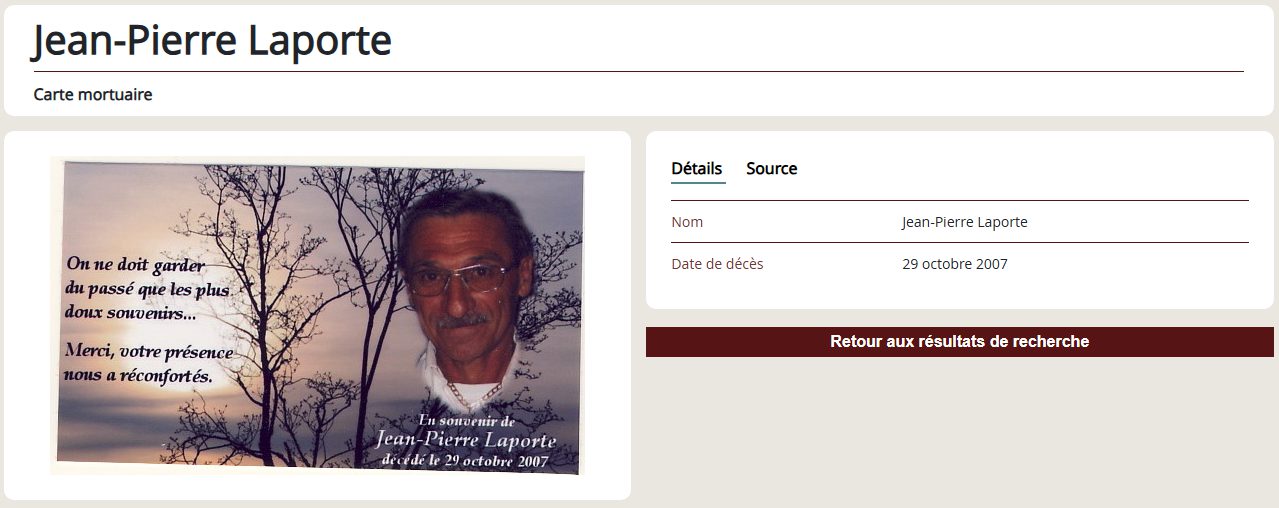Click the eyeglasses in the portrait

(462, 278)
